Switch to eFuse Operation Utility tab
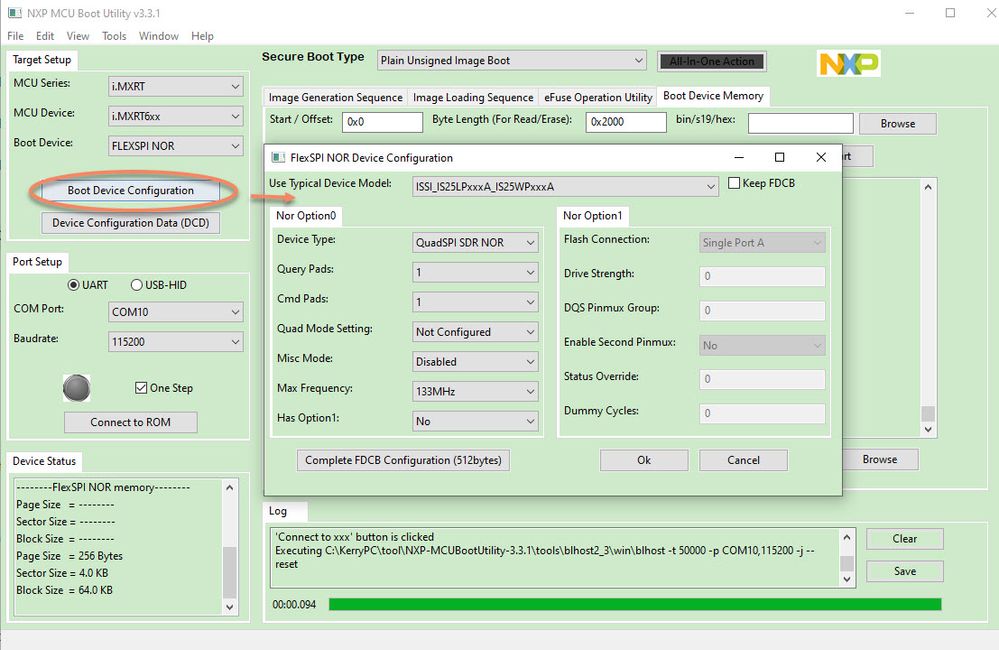999x650 pixels. tap(598, 98)
